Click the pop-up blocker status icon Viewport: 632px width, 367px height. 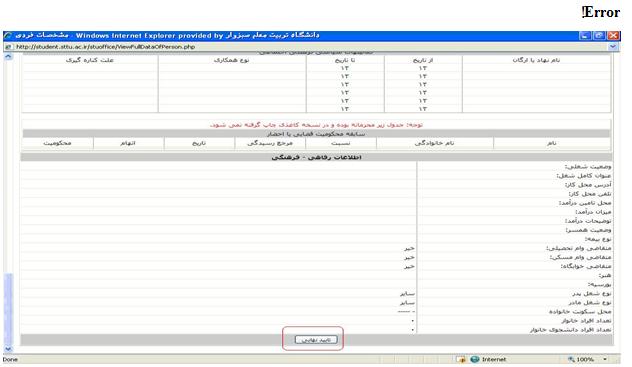[462, 359]
